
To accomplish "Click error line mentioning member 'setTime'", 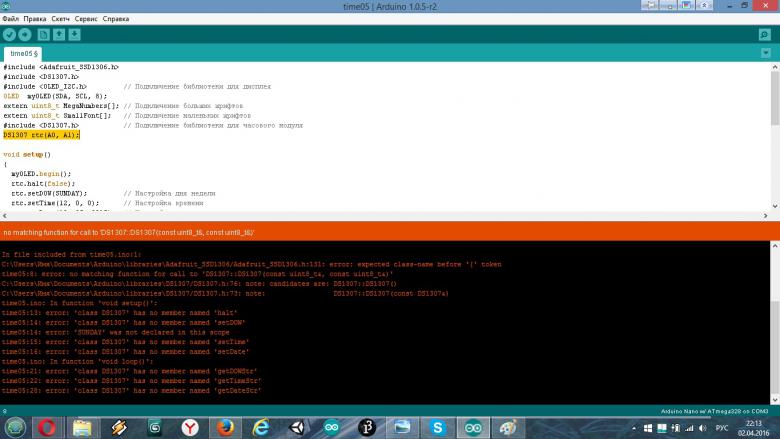I will [125, 342].
